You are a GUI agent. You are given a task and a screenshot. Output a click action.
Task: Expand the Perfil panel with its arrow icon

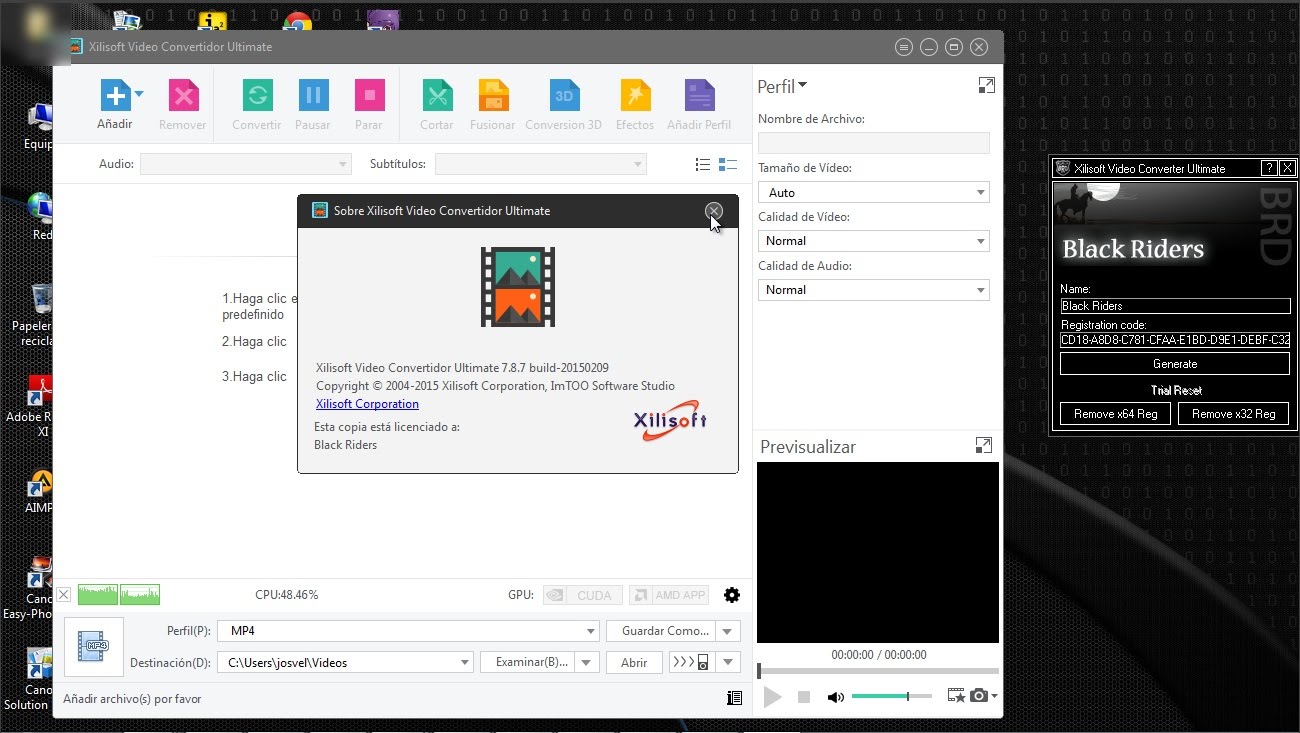coord(986,86)
